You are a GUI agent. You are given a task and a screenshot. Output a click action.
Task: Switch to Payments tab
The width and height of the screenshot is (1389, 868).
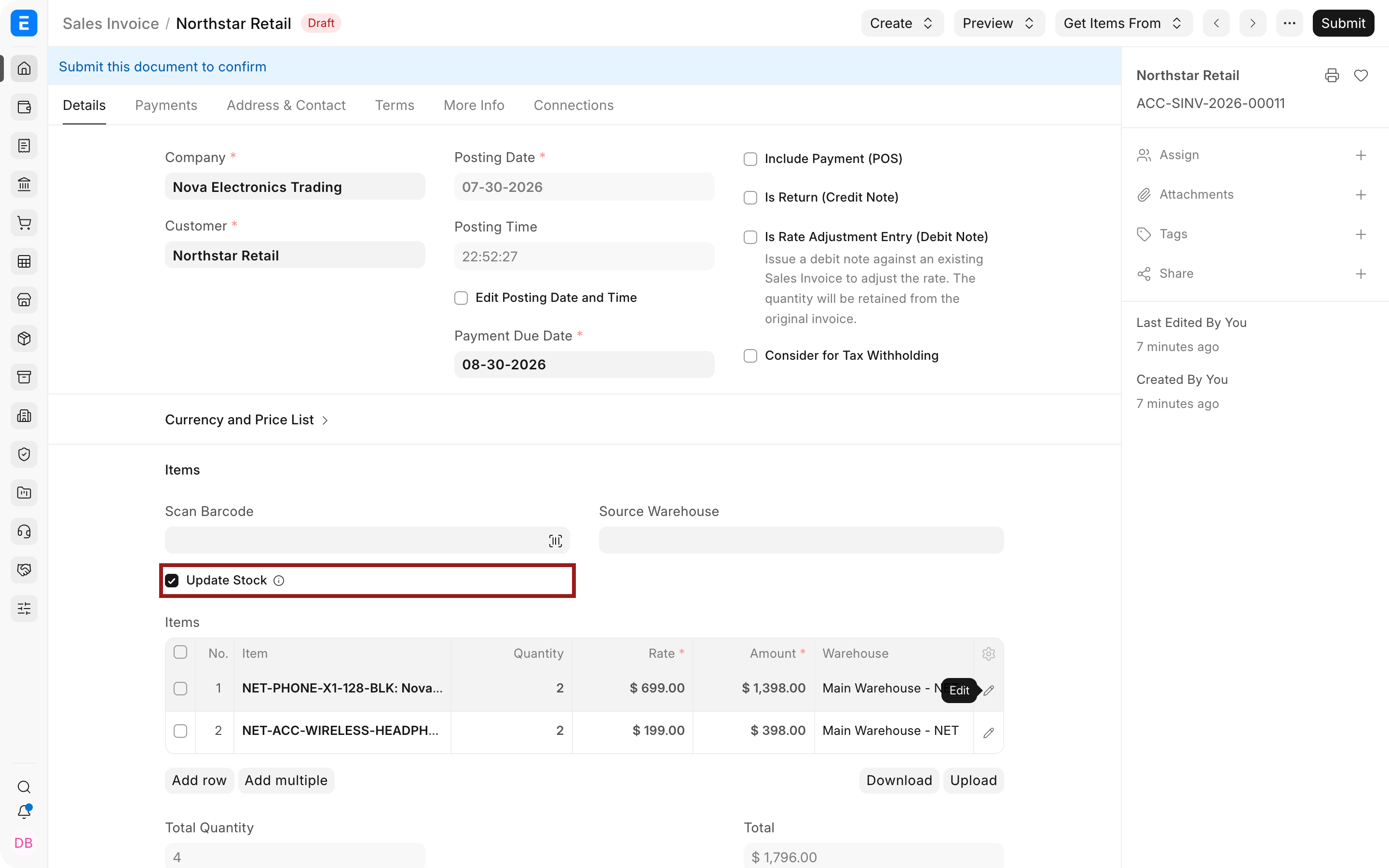166,105
